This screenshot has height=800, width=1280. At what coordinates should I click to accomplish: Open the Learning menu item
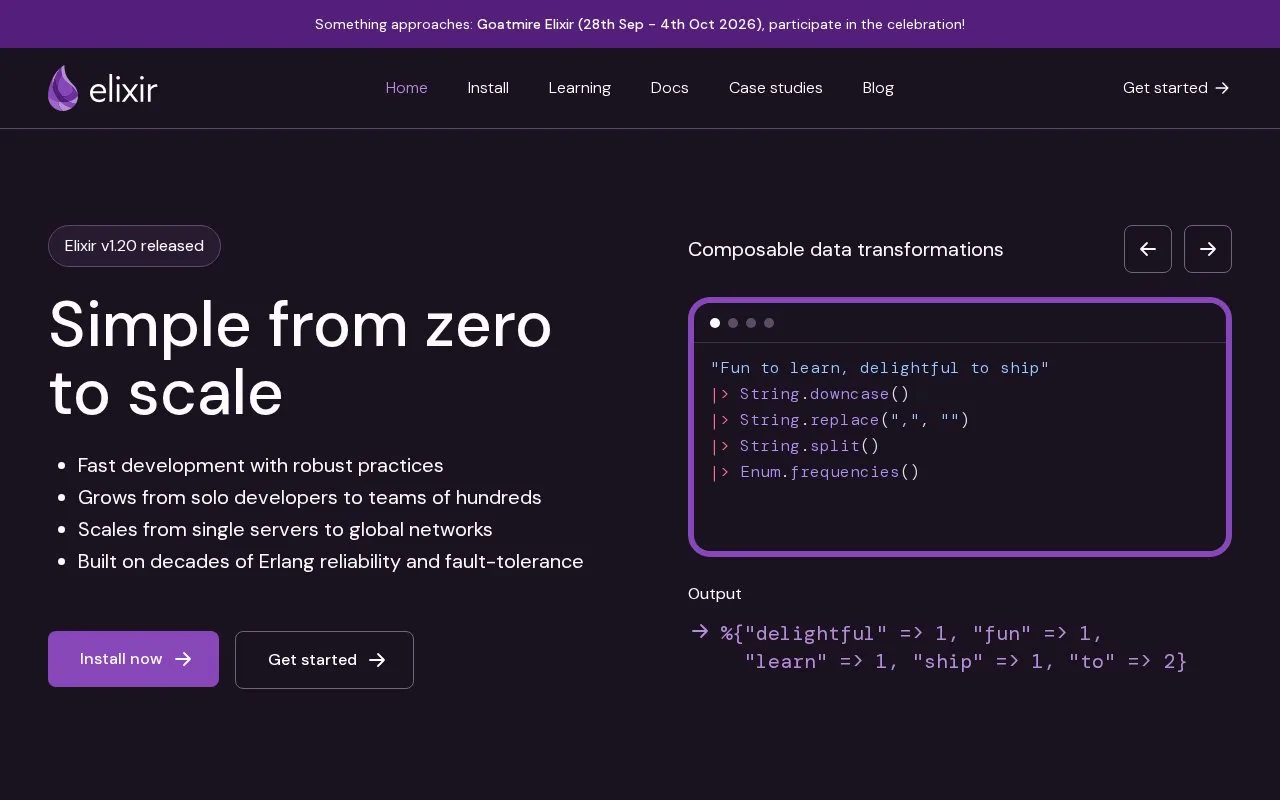click(579, 88)
